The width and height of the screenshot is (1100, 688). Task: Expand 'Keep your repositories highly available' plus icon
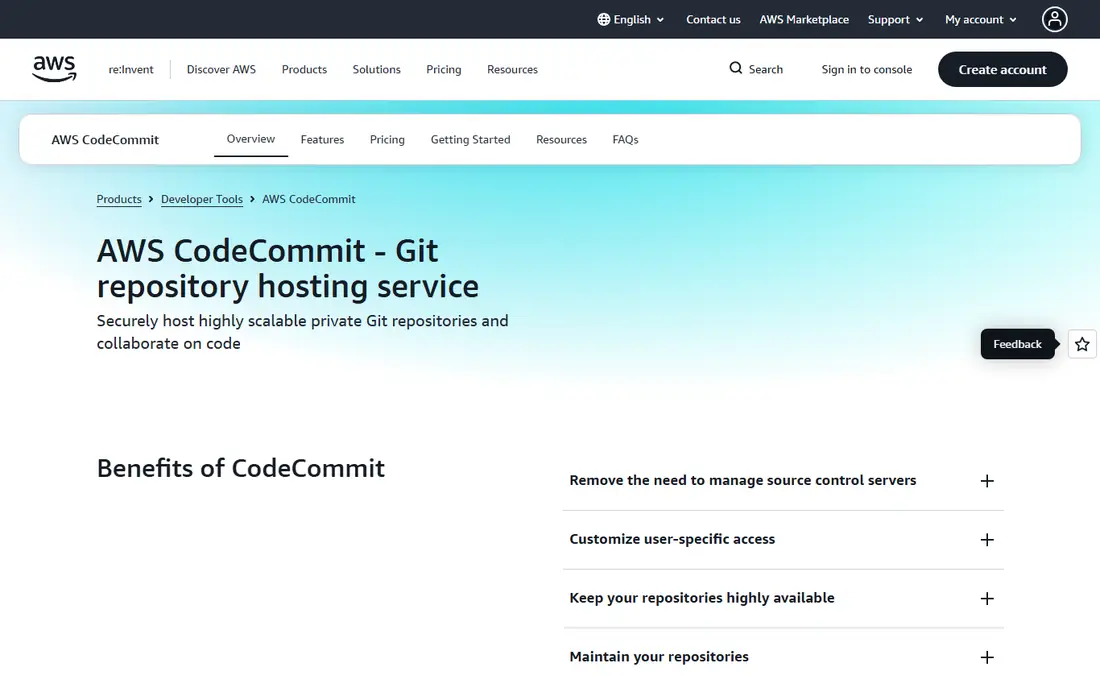(x=986, y=599)
